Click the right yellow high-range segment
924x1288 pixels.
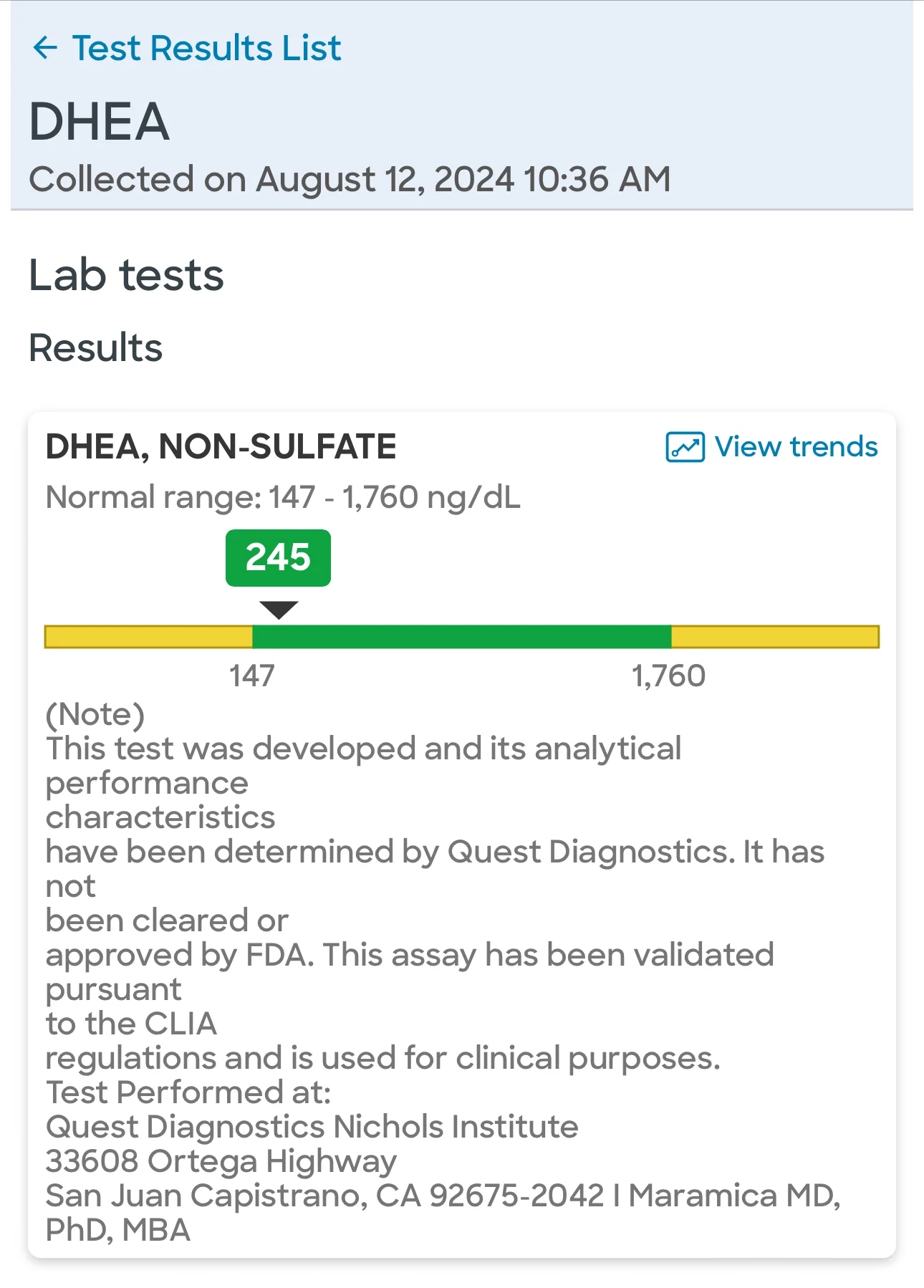click(x=775, y=637)
